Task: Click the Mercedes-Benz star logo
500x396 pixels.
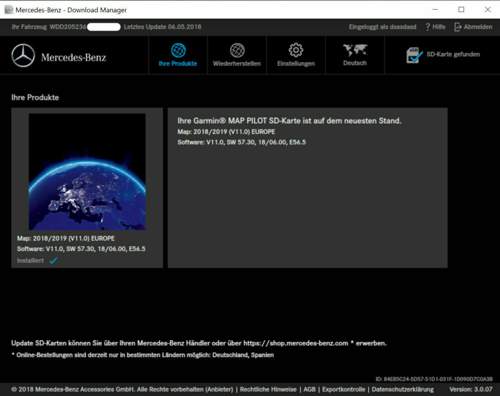Action: (23, 56)
